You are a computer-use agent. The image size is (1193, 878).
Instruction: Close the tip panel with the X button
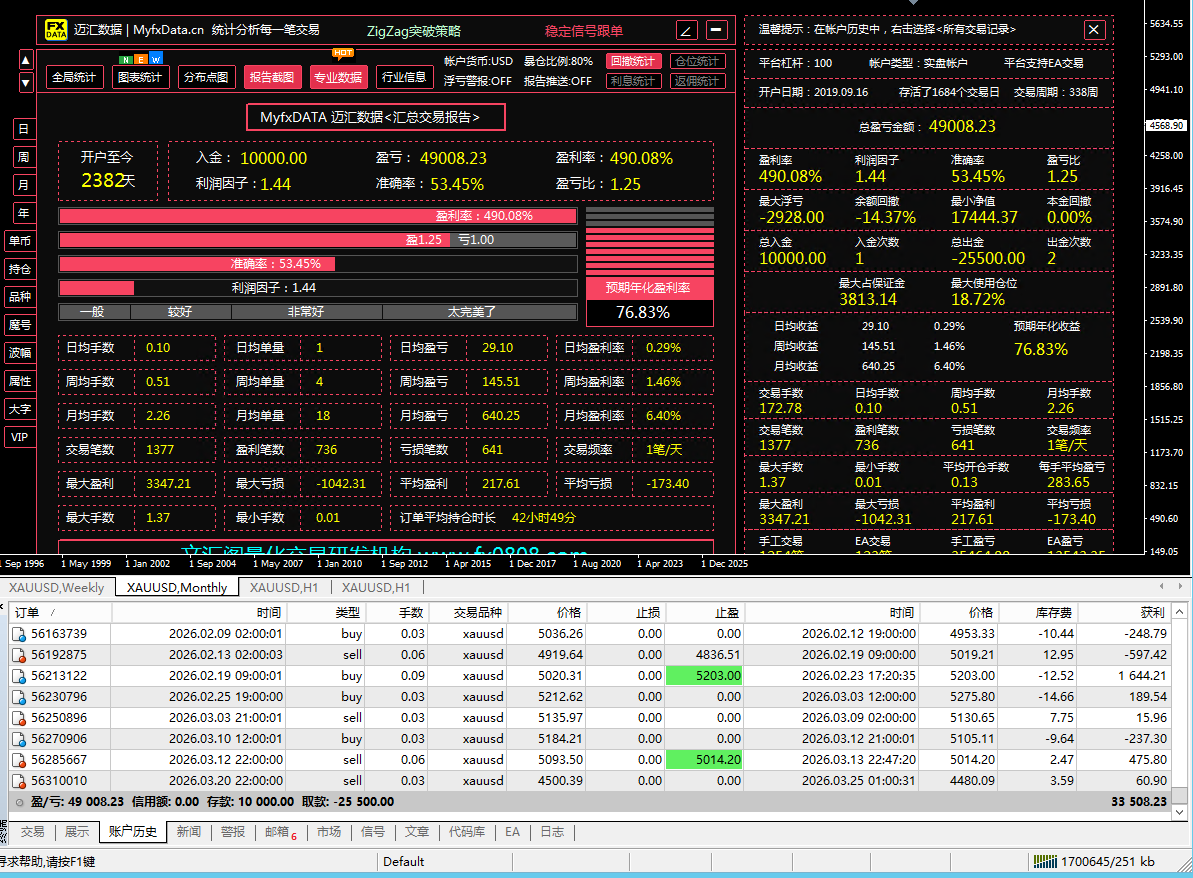(1094, 30)
